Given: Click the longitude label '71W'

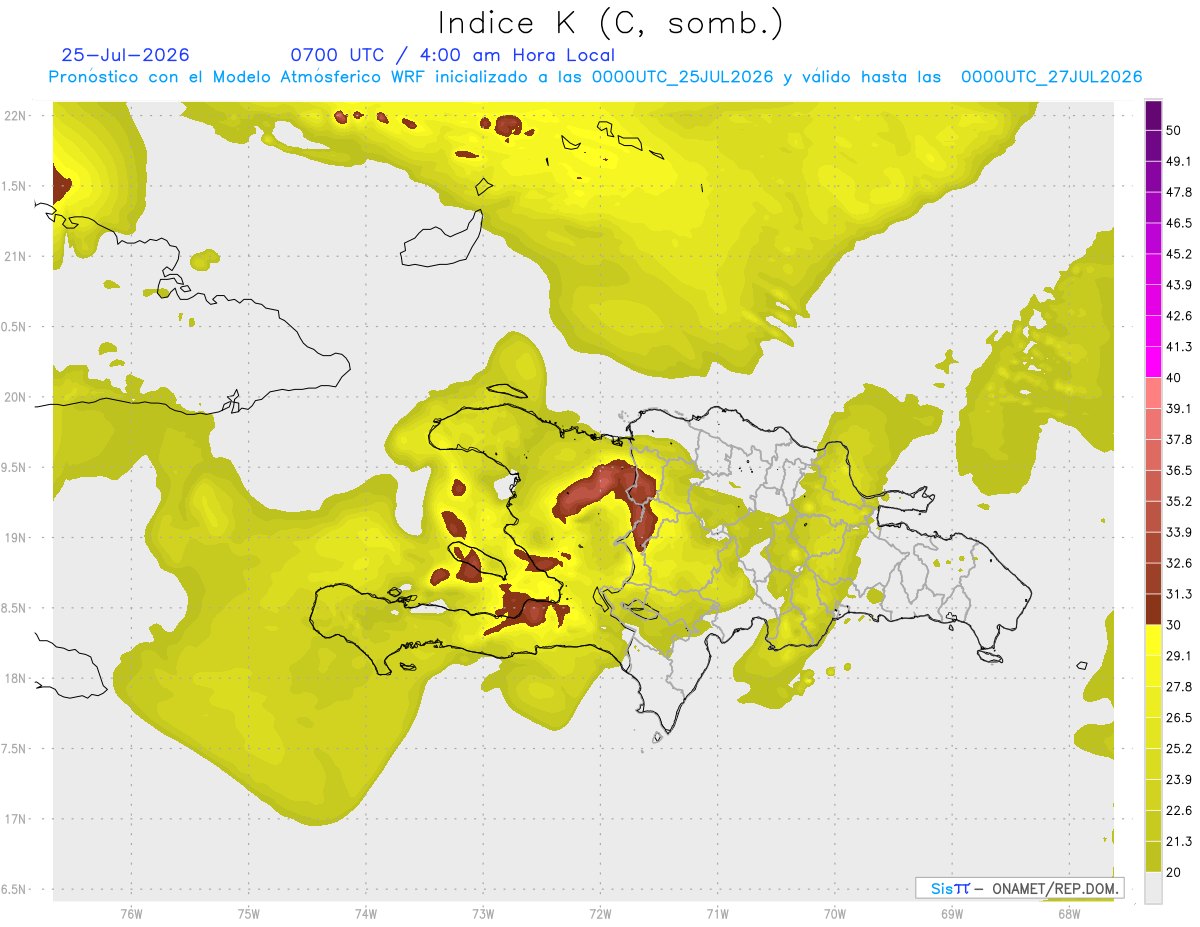Looking at the screenshot, I should (717, 913).
